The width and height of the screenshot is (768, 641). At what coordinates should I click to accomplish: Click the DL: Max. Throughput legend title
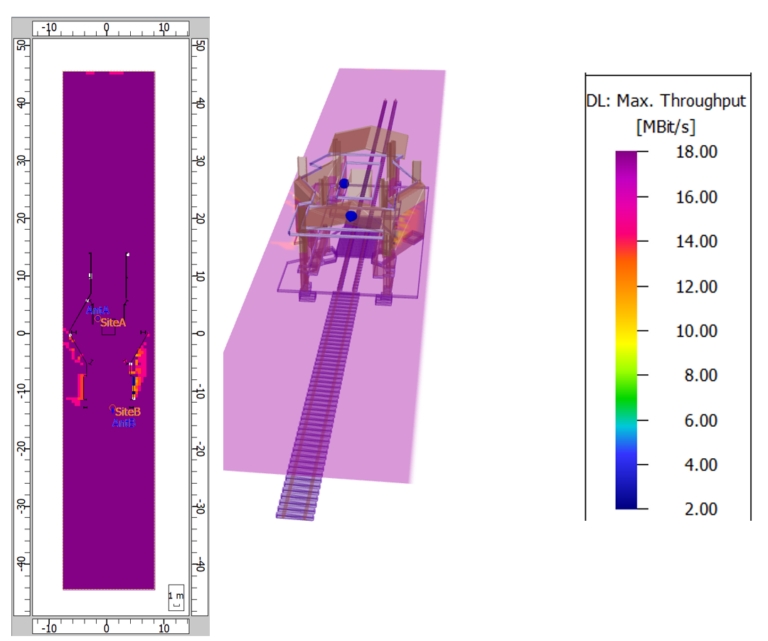point(668,100)
